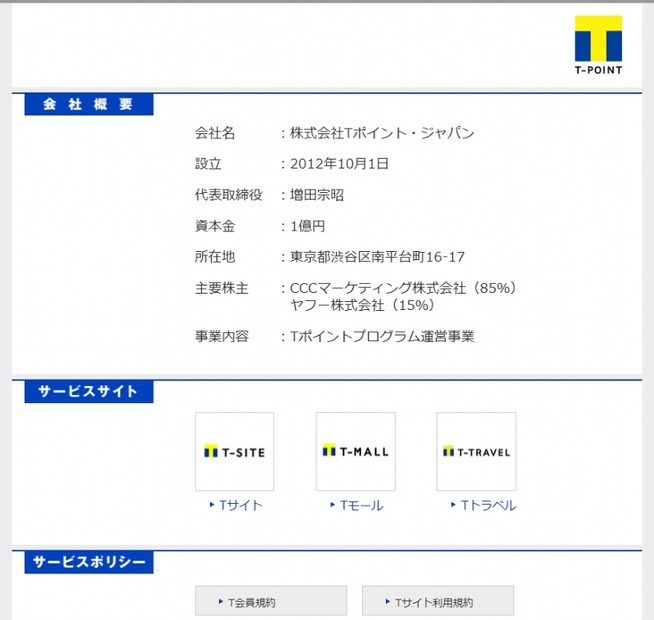The height and width of the screenshot is (620, 654).
Task: Click the 主要株主 label
Action: pyautogui.click(x=221, y=288)
